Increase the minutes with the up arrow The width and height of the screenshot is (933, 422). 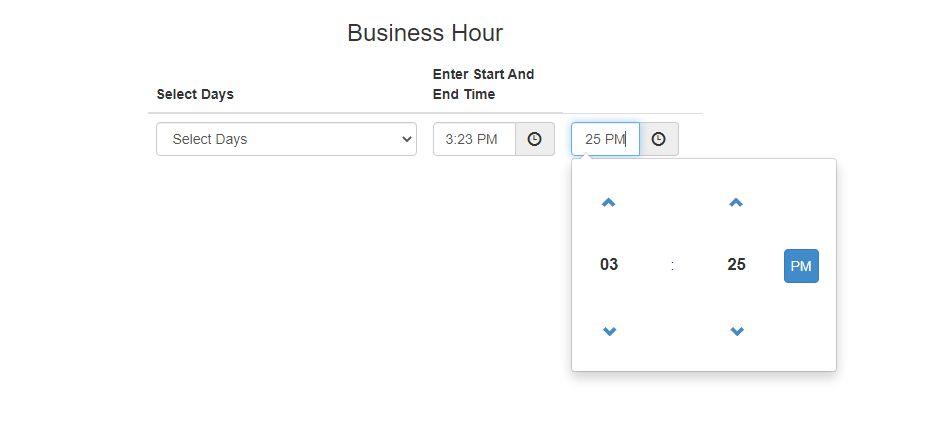736,202
